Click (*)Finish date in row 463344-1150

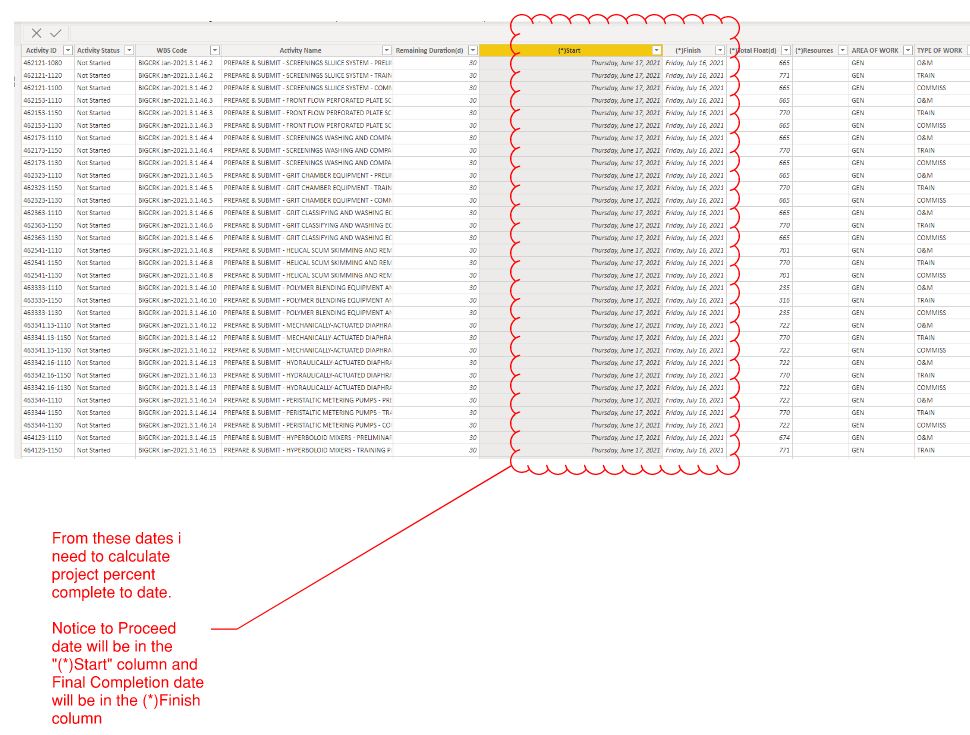(x=694, y=413)
